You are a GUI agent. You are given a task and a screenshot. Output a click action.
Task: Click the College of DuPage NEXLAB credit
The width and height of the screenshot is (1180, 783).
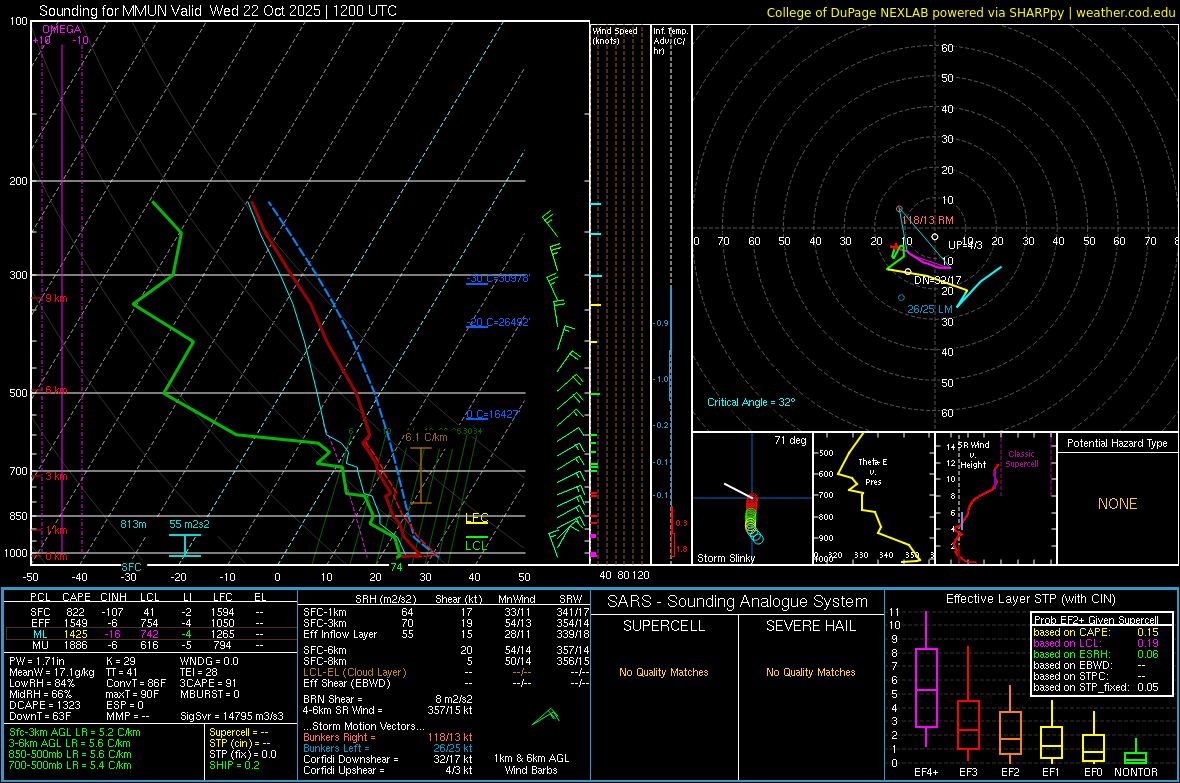click(971, 12)
